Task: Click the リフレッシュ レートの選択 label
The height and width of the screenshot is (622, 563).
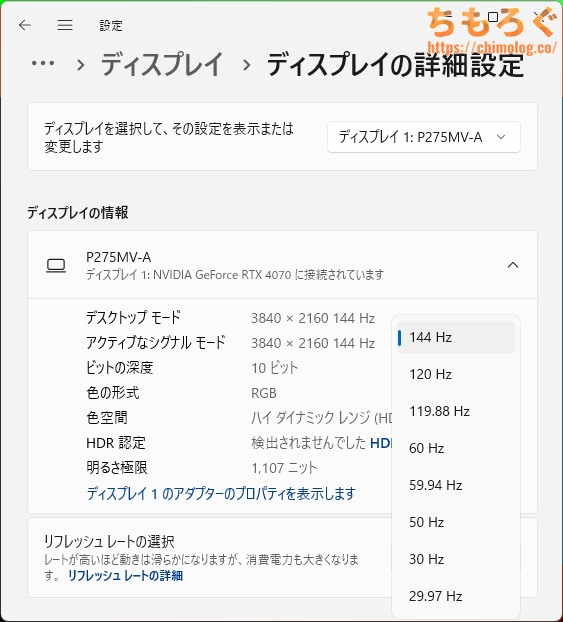Action: [x=109, y=541]
